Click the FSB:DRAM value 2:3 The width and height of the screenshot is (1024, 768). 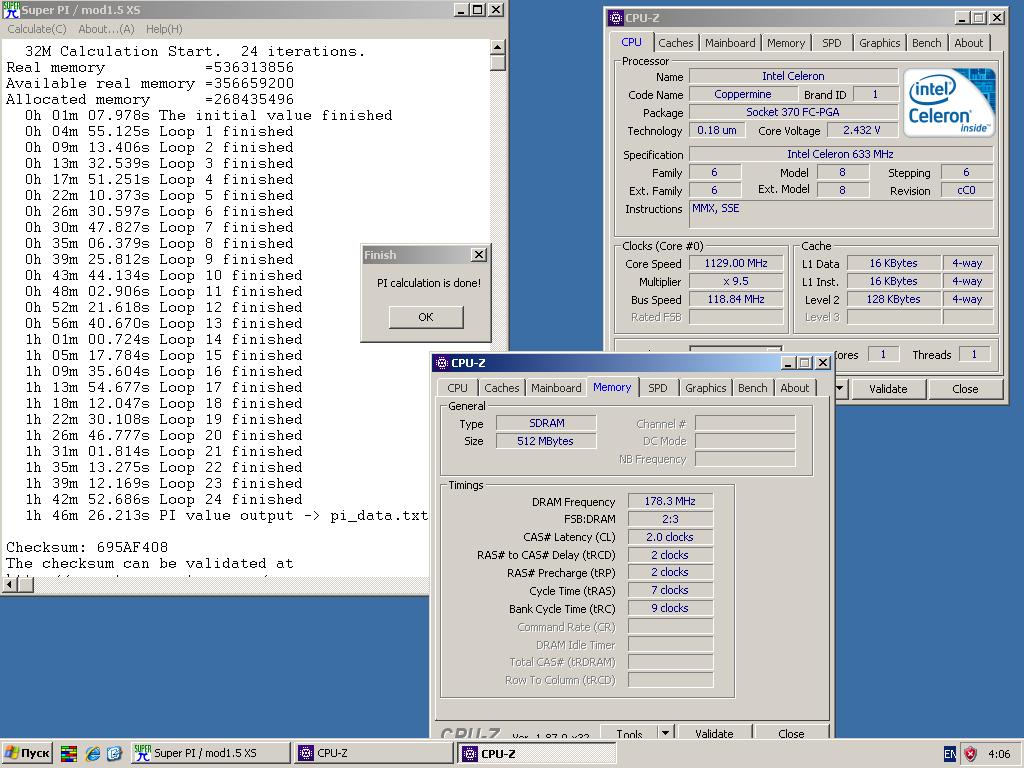[x=670, y=519]
